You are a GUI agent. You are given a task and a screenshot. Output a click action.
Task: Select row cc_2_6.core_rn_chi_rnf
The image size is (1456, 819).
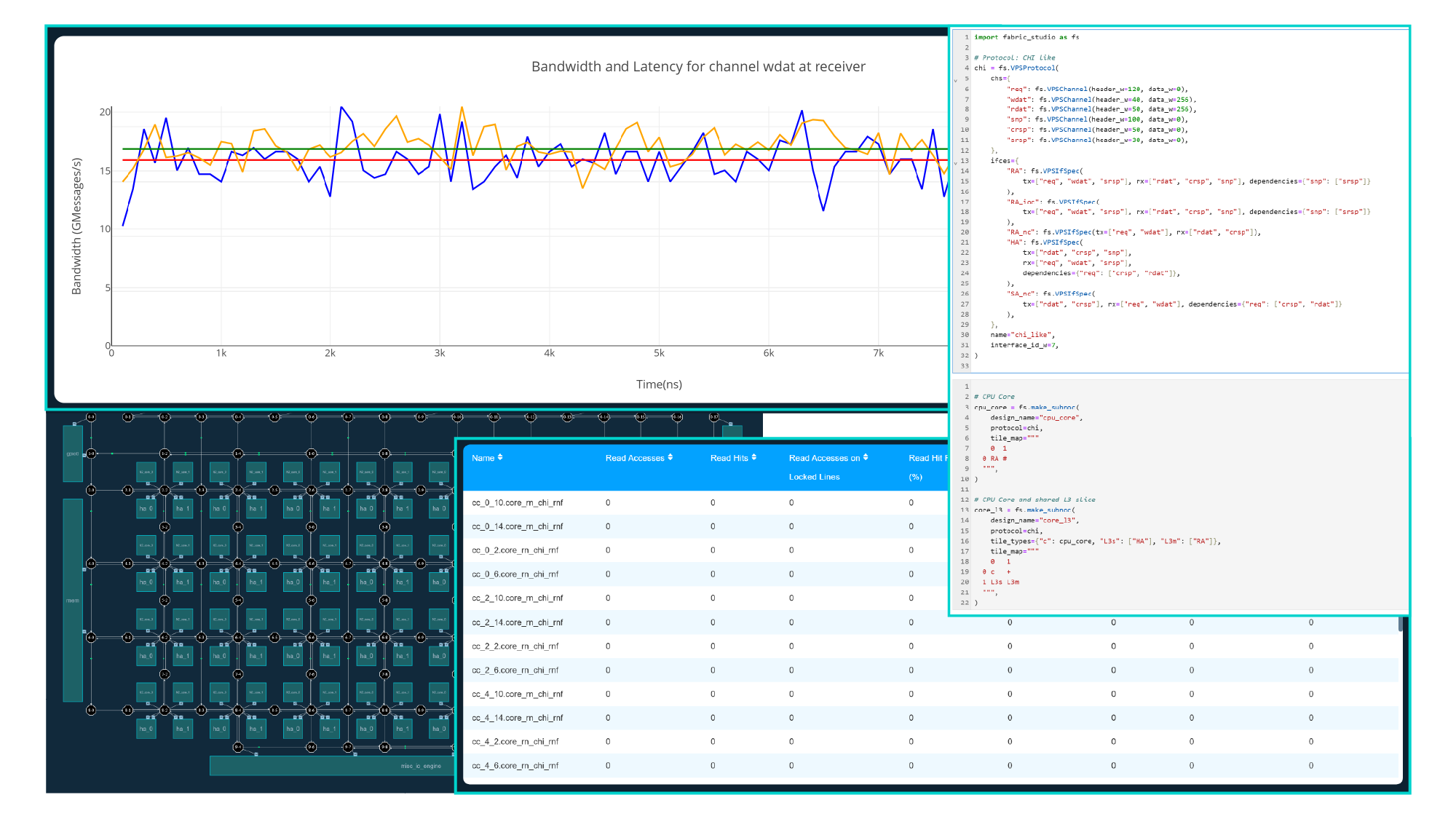[x=933, y=670]
